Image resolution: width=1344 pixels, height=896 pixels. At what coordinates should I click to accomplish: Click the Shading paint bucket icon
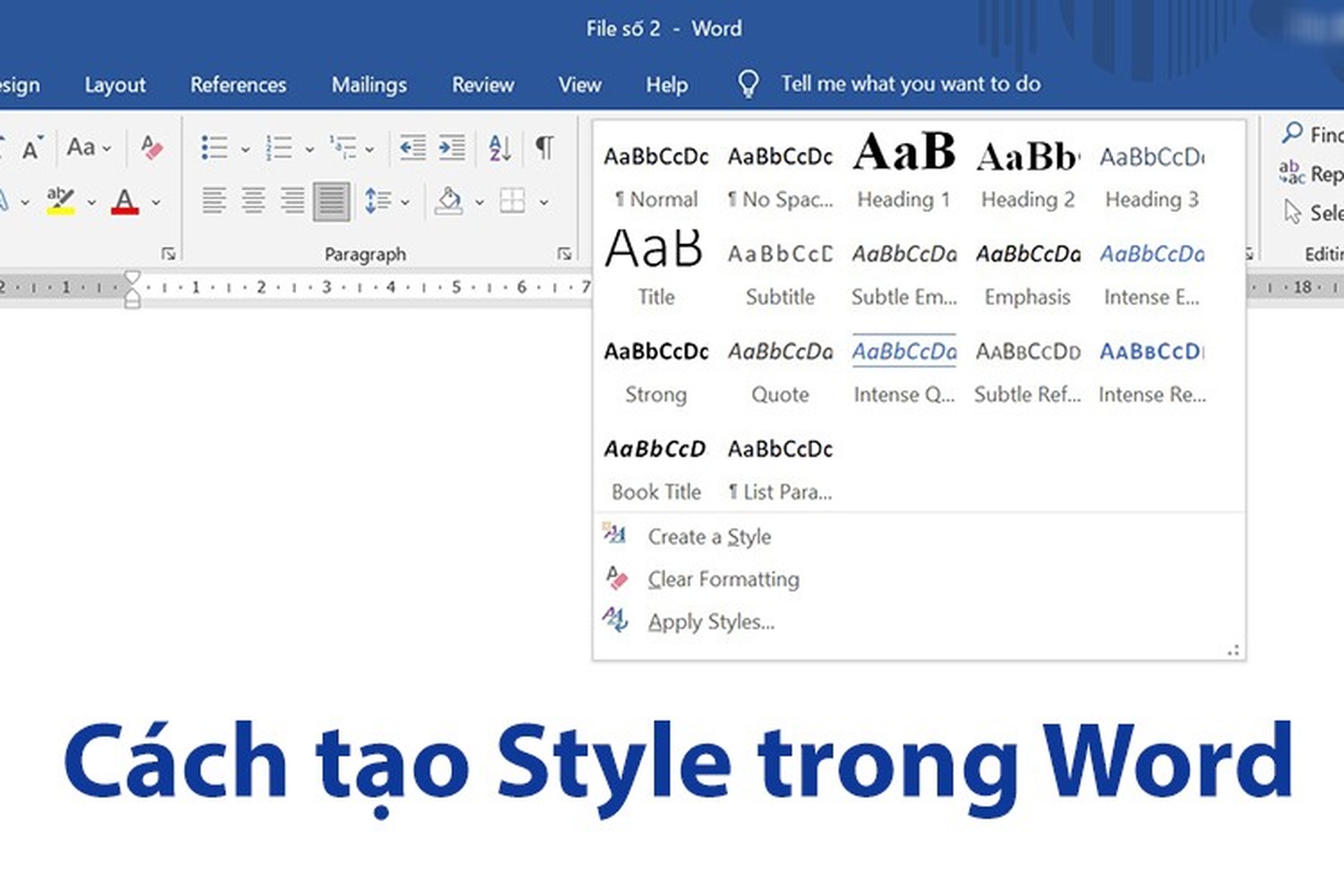pos(449,202)
